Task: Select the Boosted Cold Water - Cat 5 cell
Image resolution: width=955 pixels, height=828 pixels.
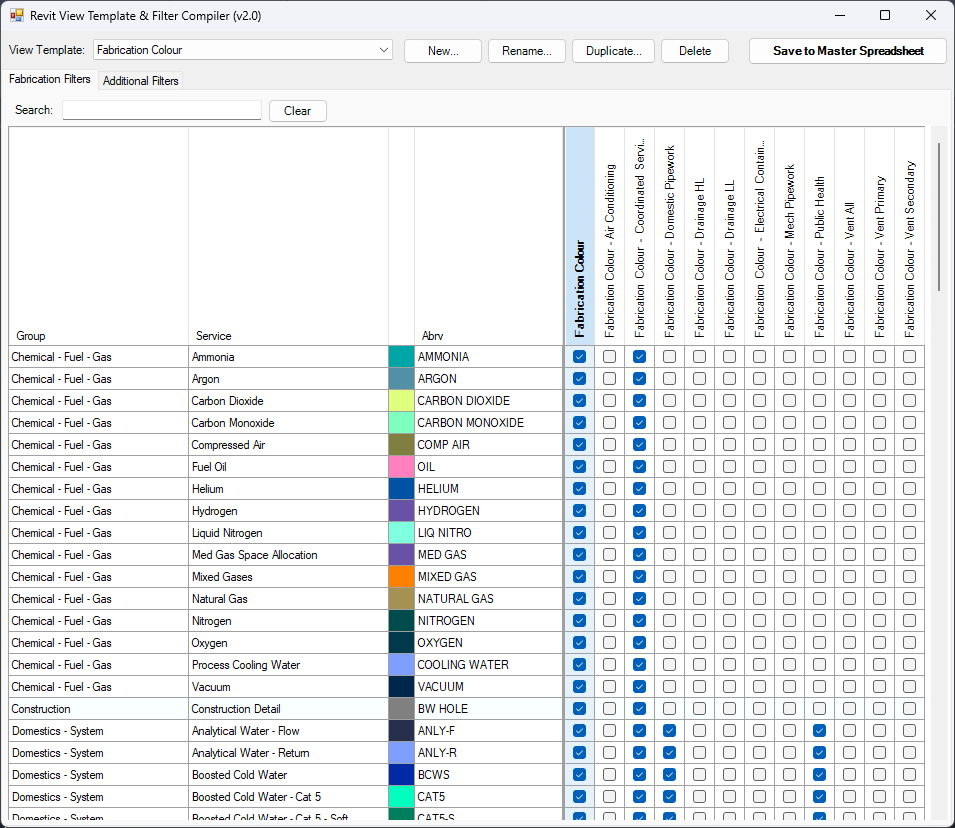Action: [x=289, y=796]
